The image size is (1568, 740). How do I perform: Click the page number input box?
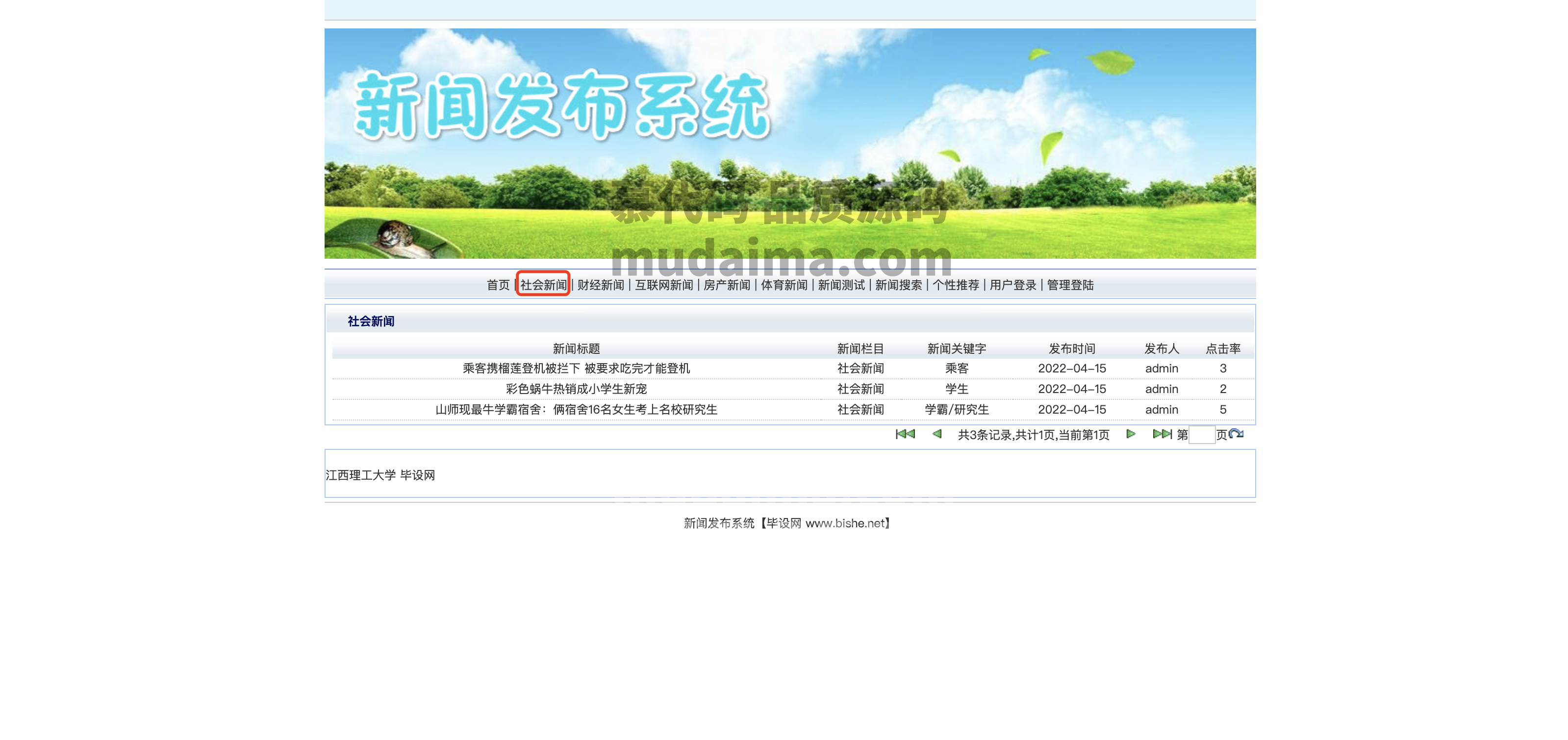pos(1202,435)
